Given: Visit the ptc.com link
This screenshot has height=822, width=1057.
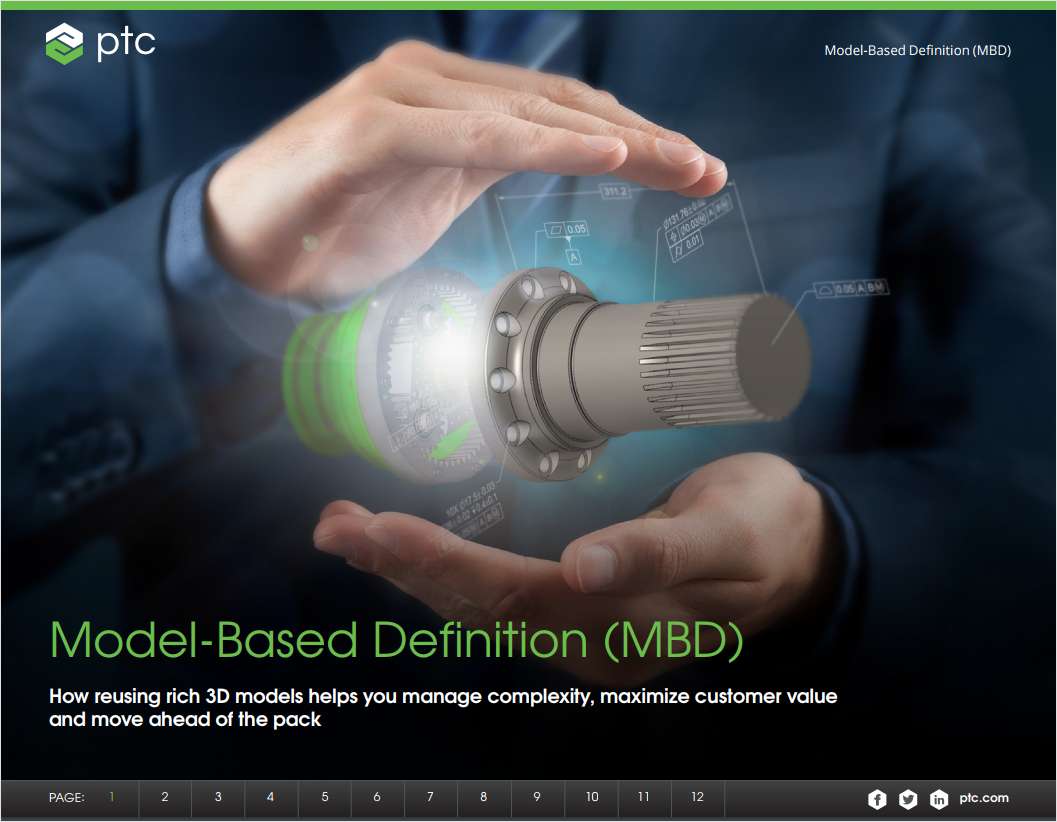Looking at the screenshot, I should [984, 798].
